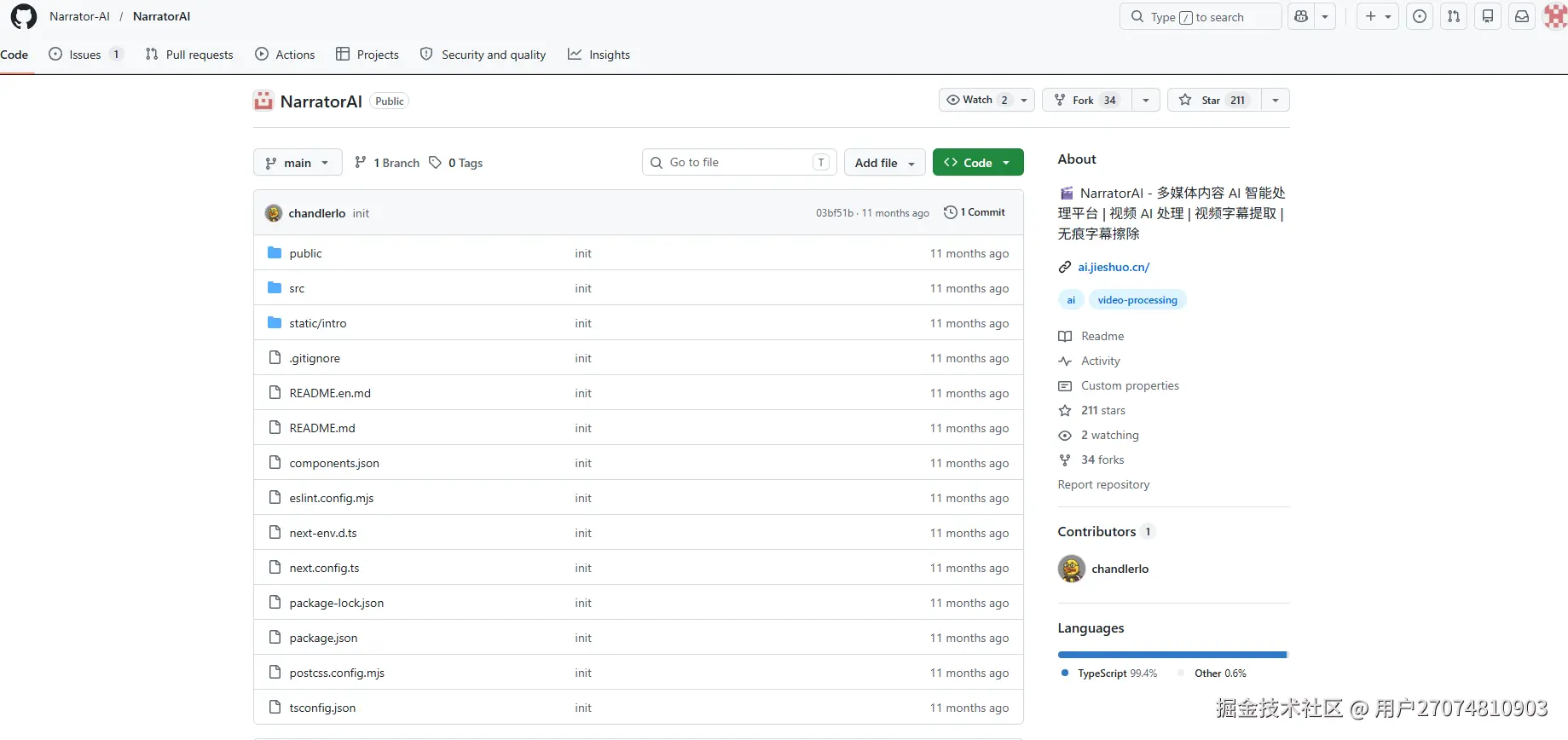The height and width of the screenshot is (740, 1568).
Task: Click the tag icon beside 0 Tags
Action: click(436, 162)
